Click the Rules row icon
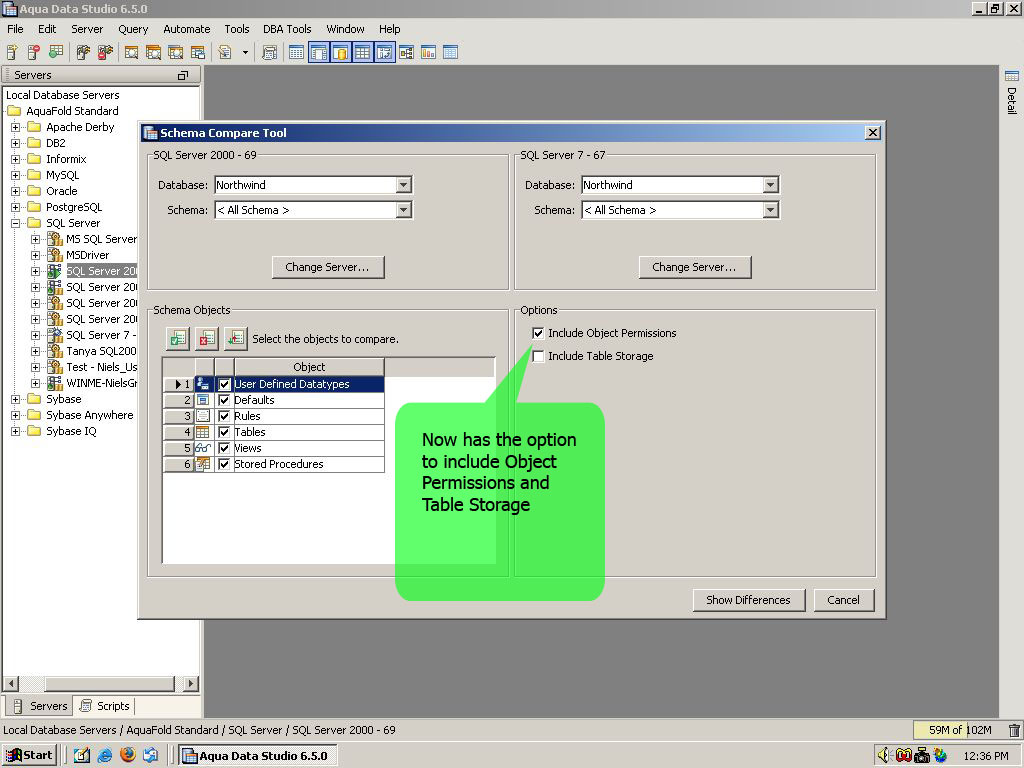1024x768 pixels. click(204, 416)
